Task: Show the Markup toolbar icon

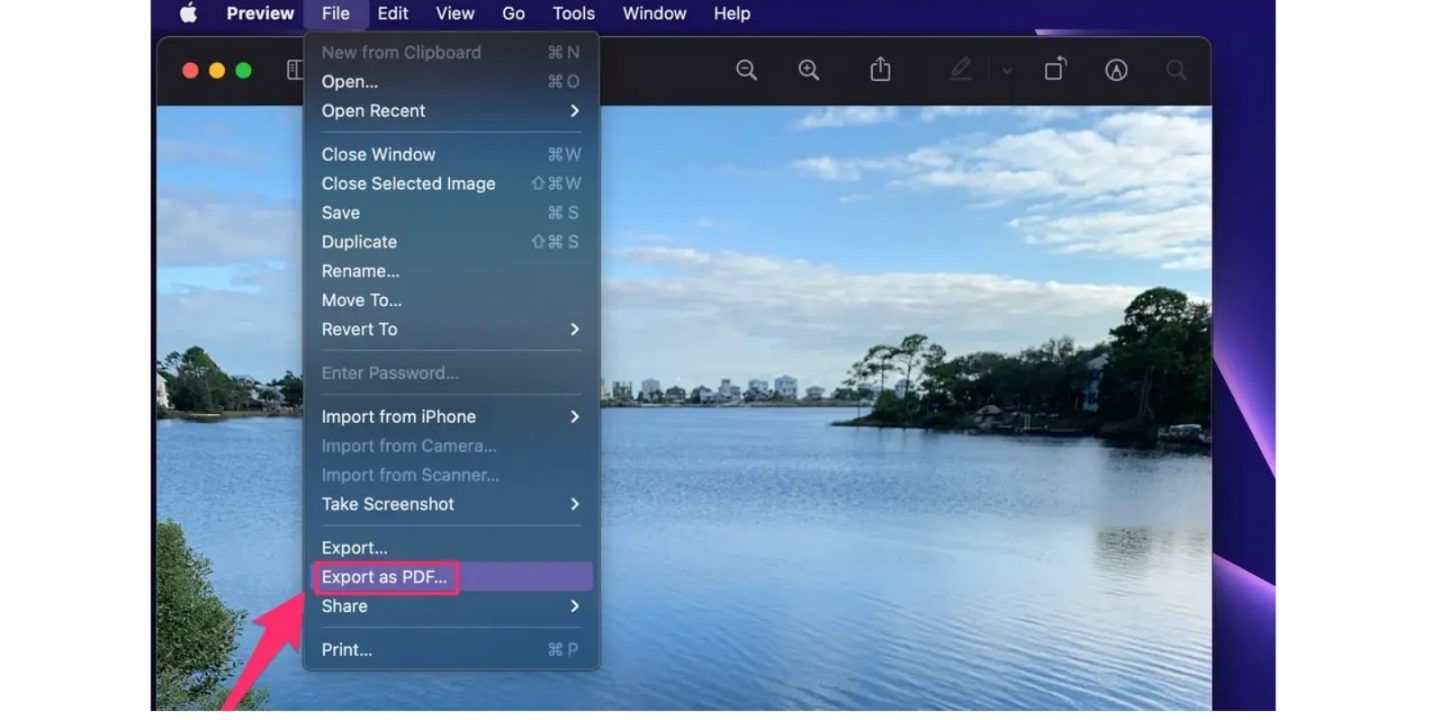Action: click(1116, 70)
